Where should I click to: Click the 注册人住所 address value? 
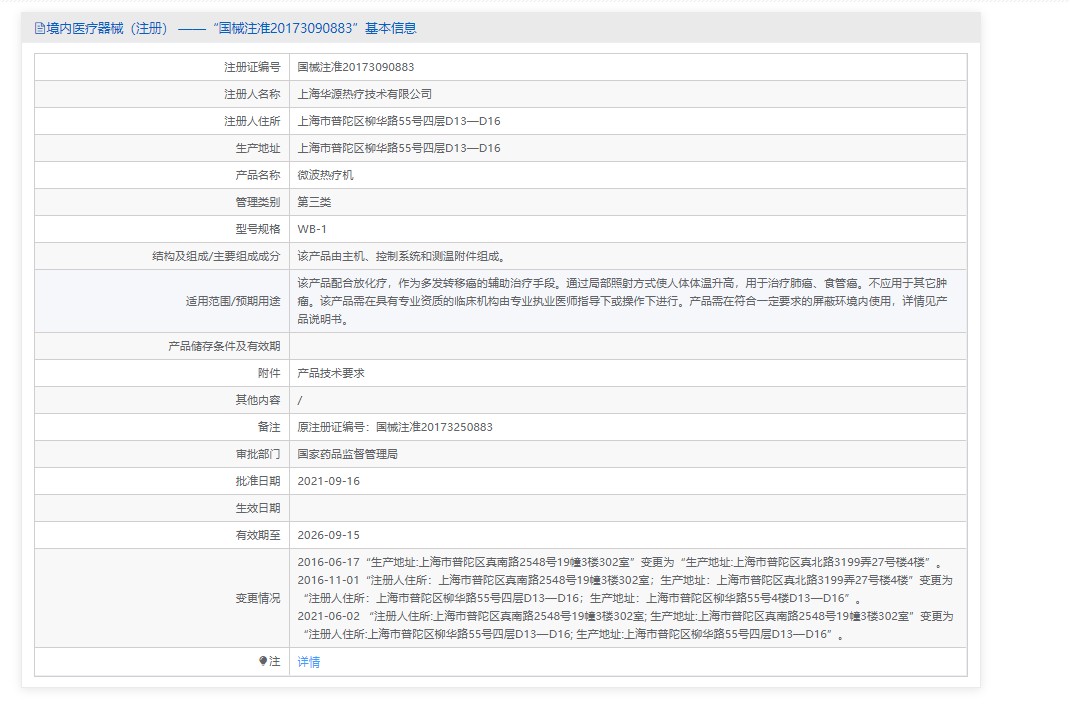point(399,121)
